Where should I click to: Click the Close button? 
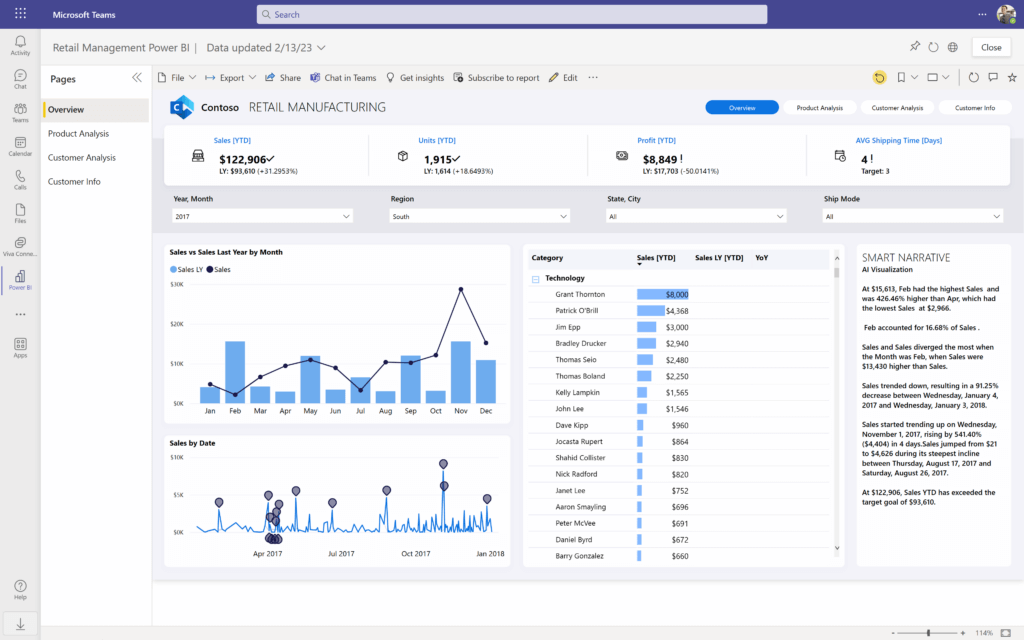pyautogui.click(x=991, y=47)
